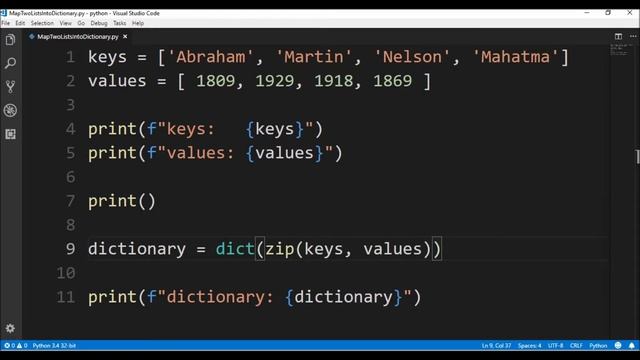This screenshot has height=360, width=640.
Task: Open the File menu
Action: tap(6, 23)
